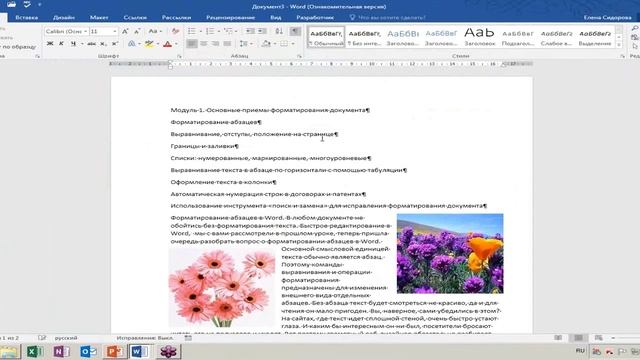Click the pink gerbera flowers image
The height and width of the screenshot is (360, 640).
(x=222, y=288)
